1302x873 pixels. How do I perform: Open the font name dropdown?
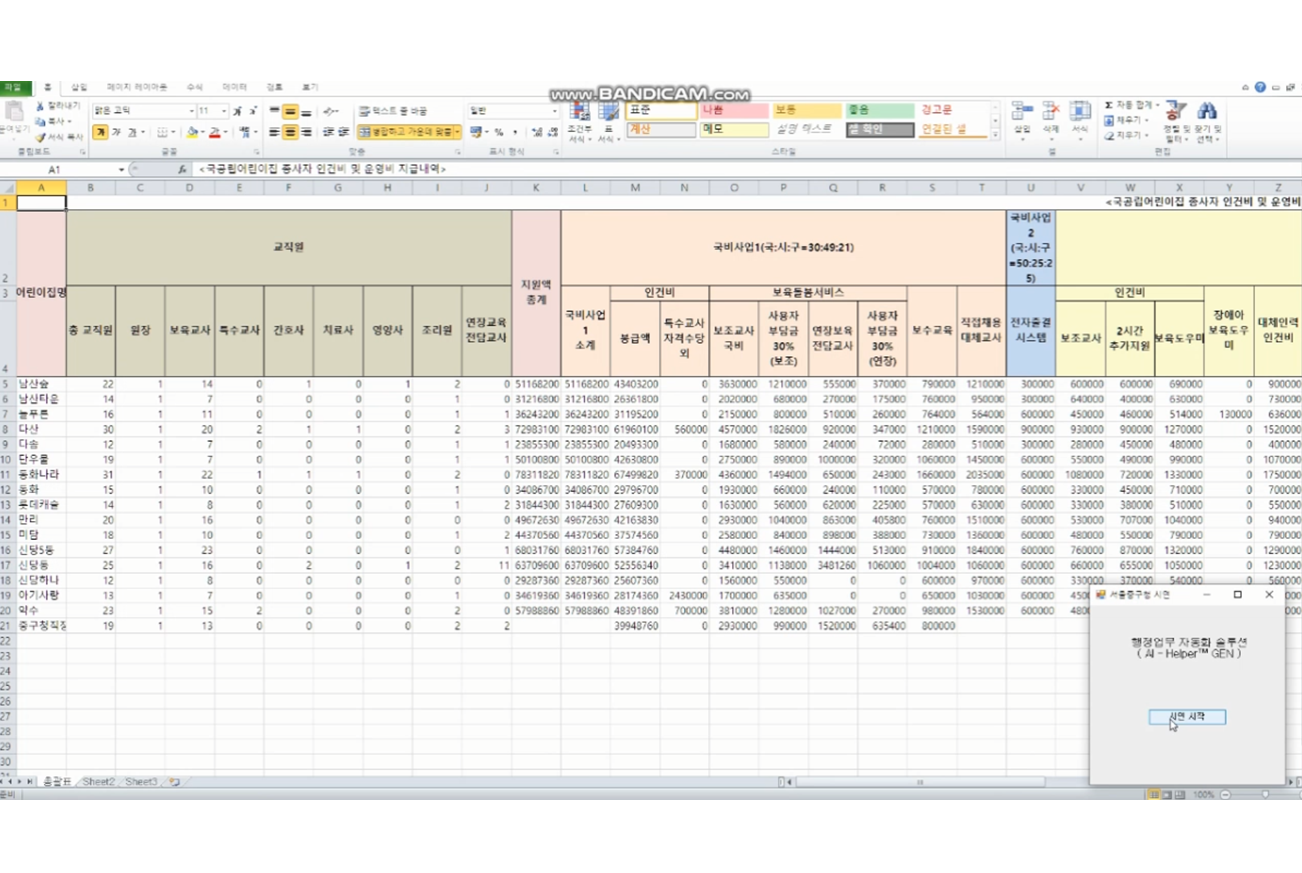191,111
